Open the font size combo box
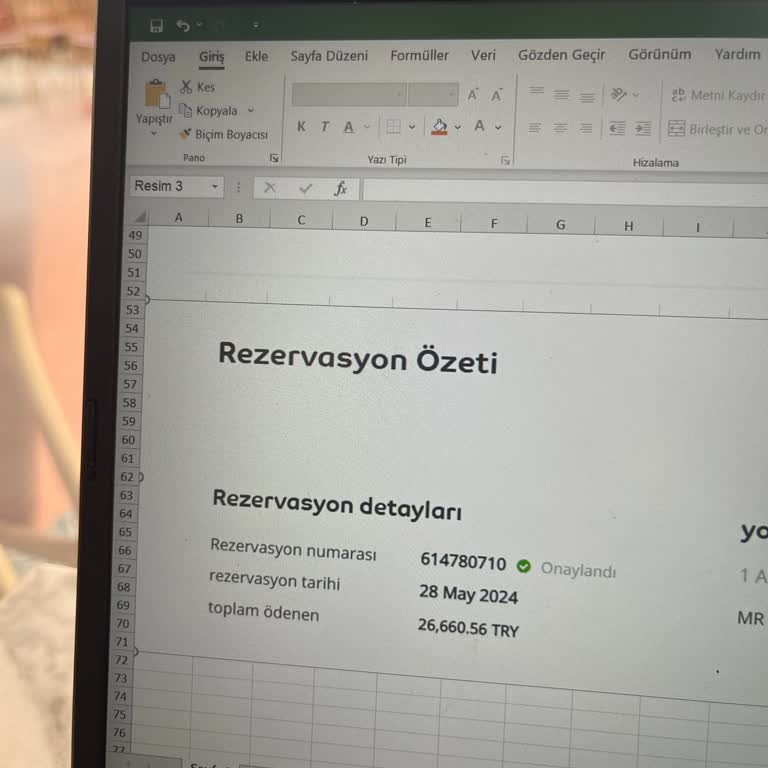This screenshot has width=768, height=768. click(x=433, y=95)
